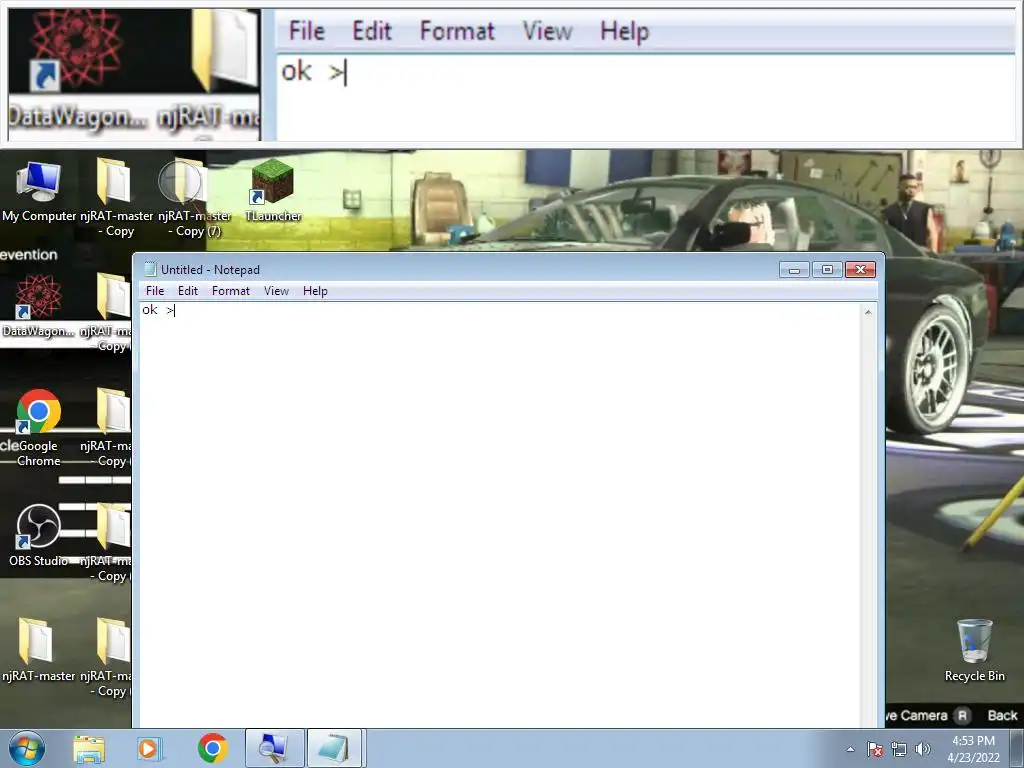Open Windows Explorer from the taskbar
Image resolution: width=1024 pixels, height=768 pixels.
point(89,749)
